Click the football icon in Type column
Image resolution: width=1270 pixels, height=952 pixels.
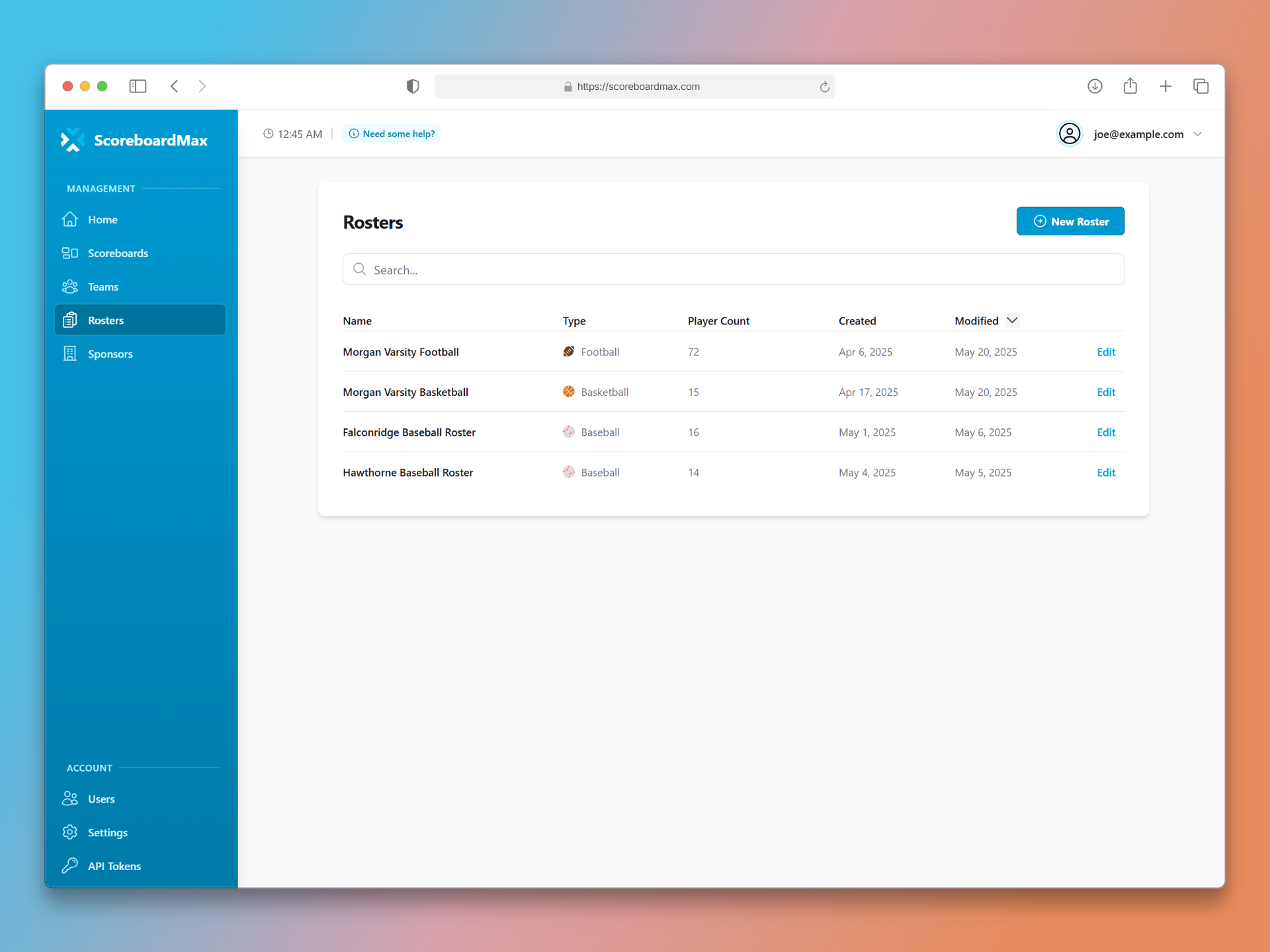(x=569, y=351)
